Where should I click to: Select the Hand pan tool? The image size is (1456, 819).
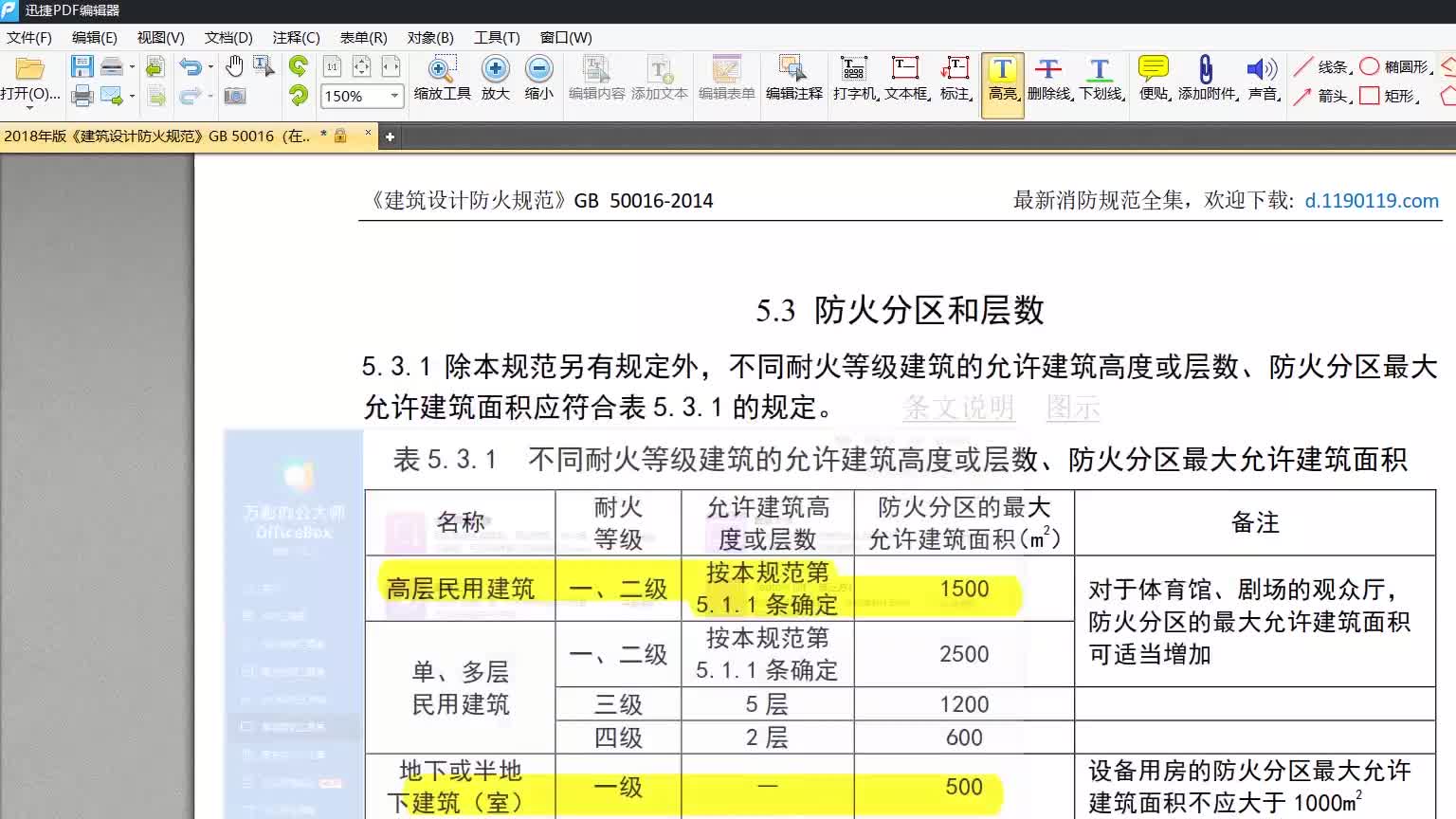point(234,66)
